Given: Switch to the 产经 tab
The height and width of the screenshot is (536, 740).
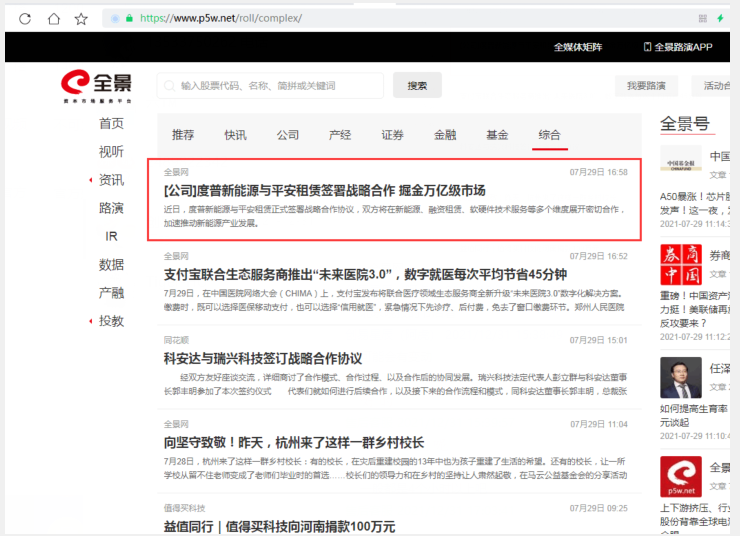Looking at the screenshot, I should [x=340, y=135].
